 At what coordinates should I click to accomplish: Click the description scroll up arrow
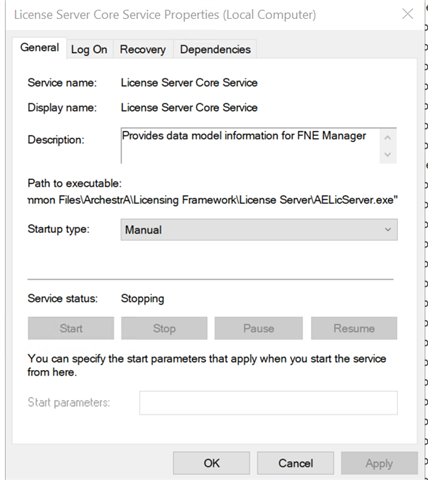pyautogui.click(x=388, y=137)
